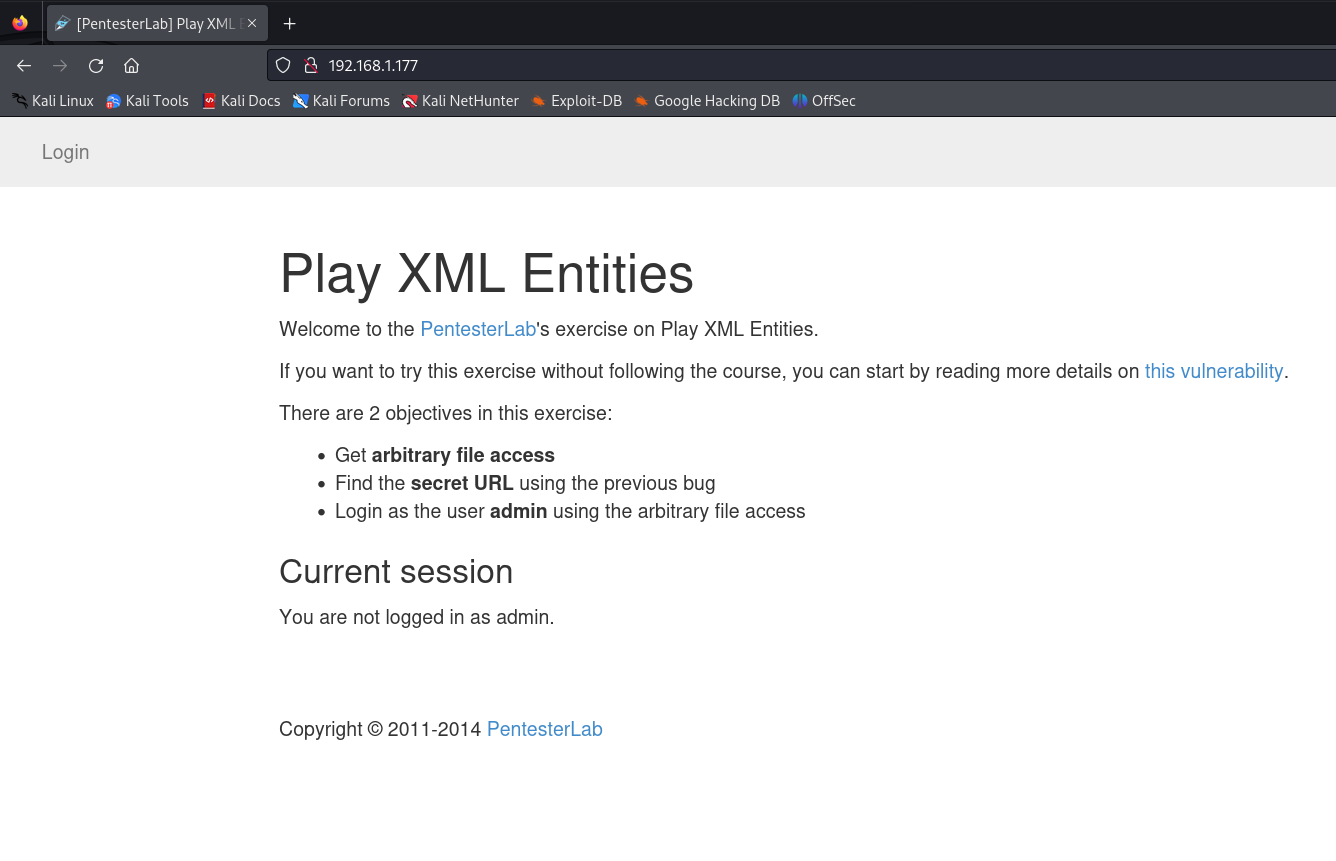Screen dimensions: 1336x861
Task: Open the OffSec bookmark
Action: point(824,101)
